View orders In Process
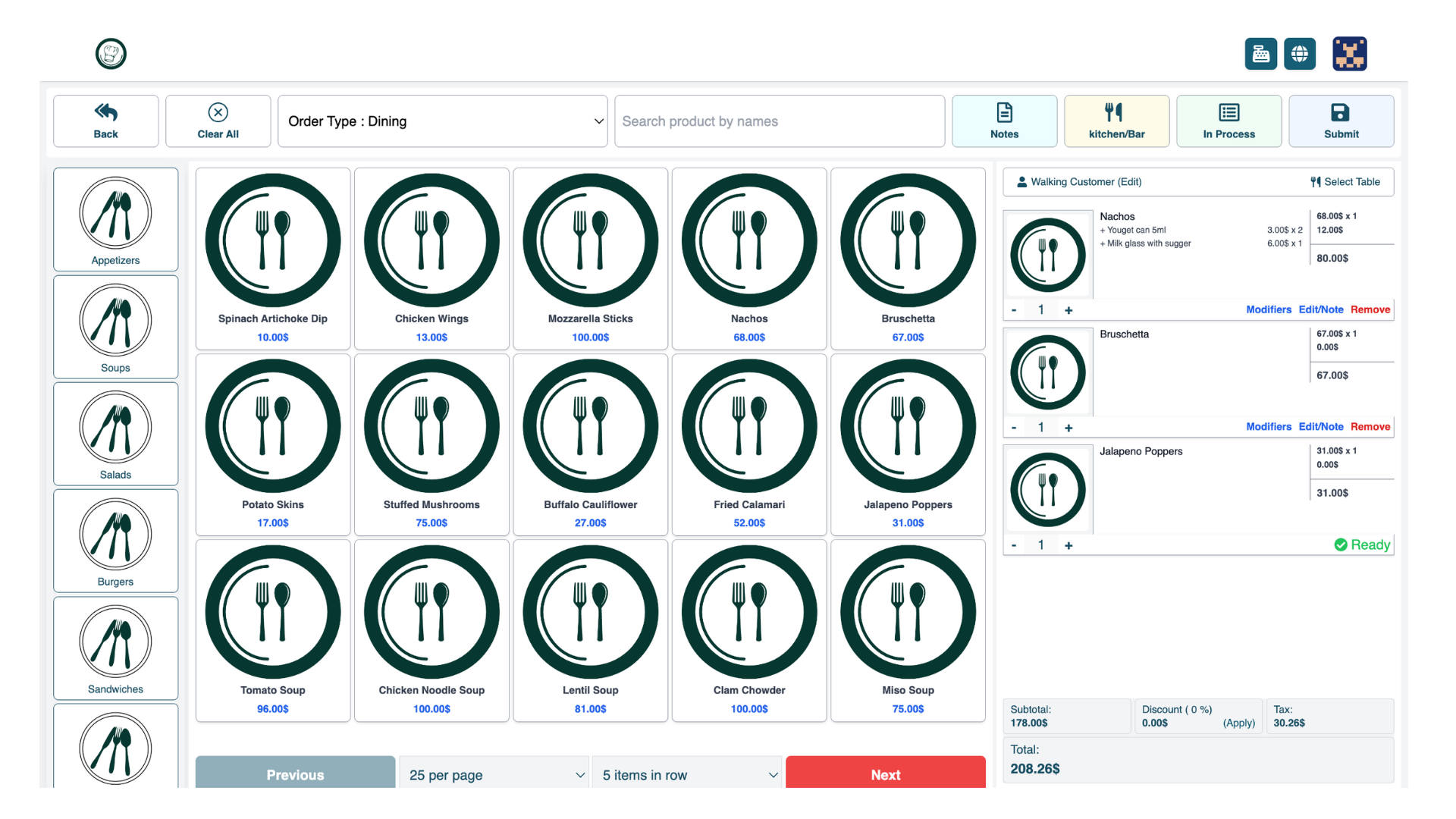1456x819 pixels. (1228, 121)
